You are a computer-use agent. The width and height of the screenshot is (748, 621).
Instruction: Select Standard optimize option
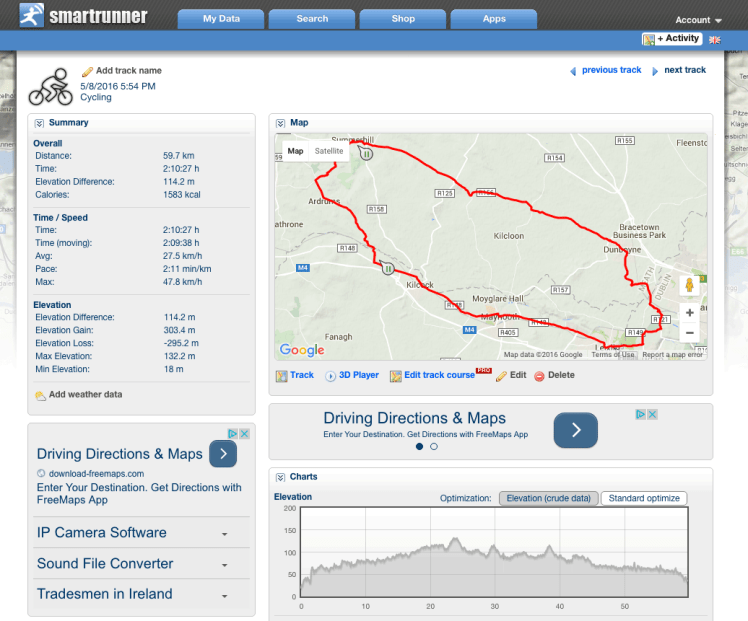pos(644,498)
